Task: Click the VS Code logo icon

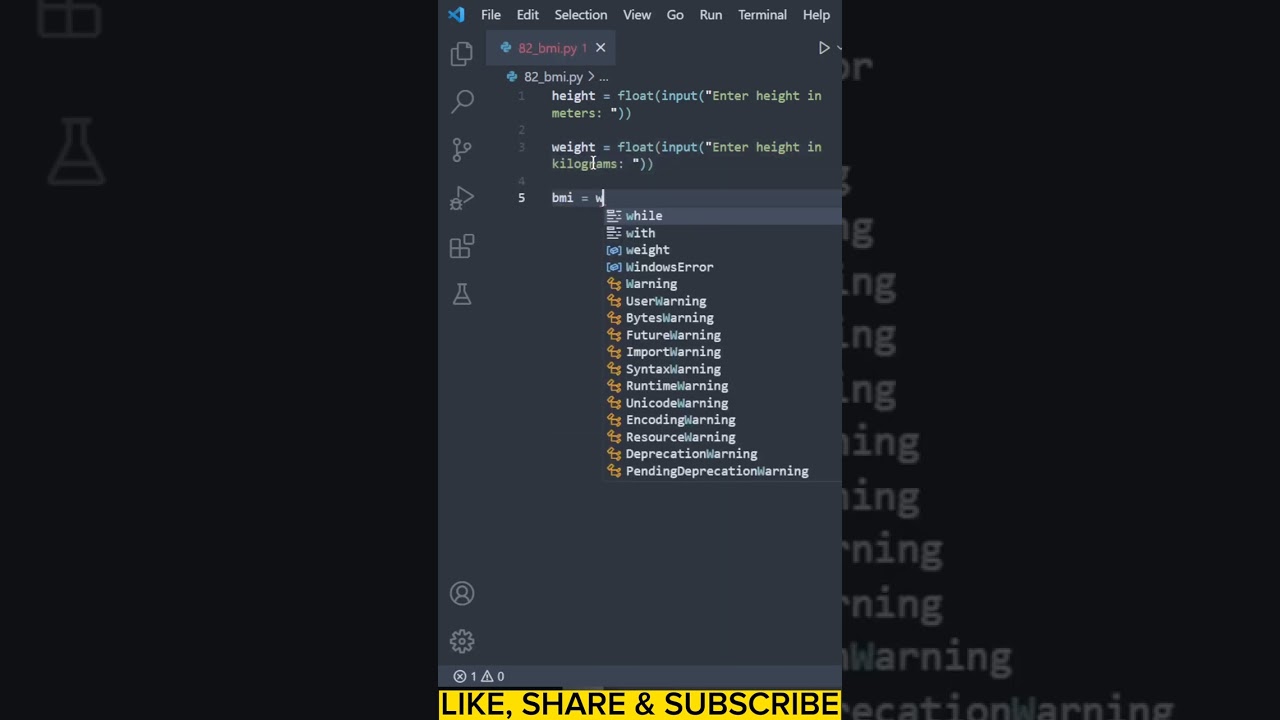Action: pos(456,14)
